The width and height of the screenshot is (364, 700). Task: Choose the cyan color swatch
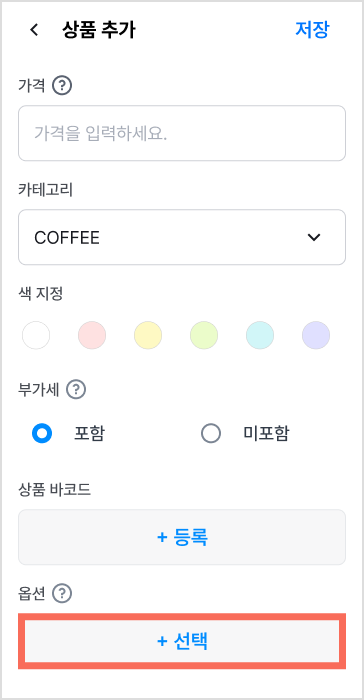click(260, 335)
